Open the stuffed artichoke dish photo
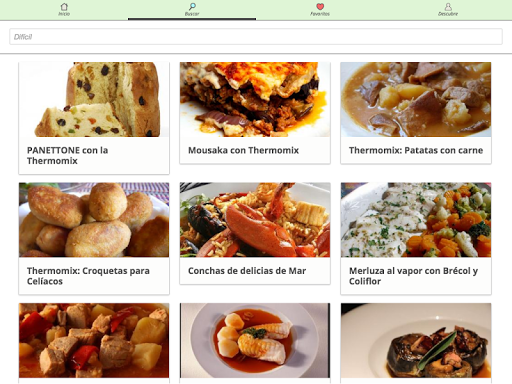This screenshot has height=384, width=512. [416, 340]
